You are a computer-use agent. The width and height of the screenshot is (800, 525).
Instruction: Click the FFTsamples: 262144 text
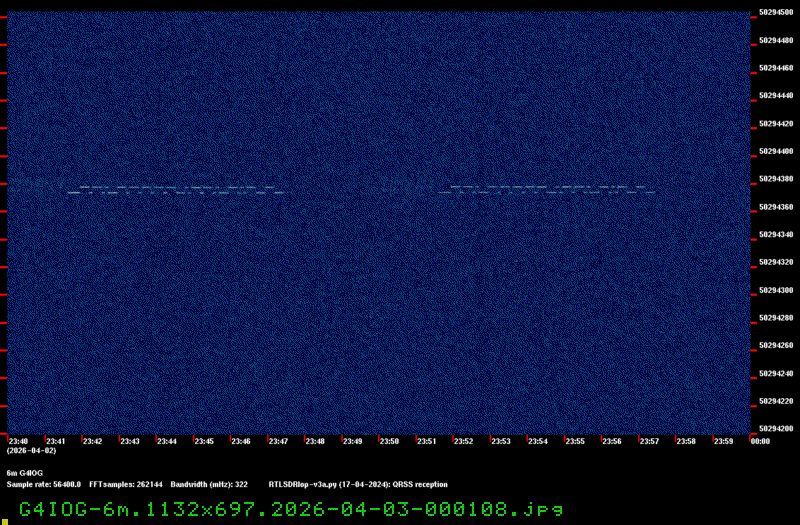(126, 484)
